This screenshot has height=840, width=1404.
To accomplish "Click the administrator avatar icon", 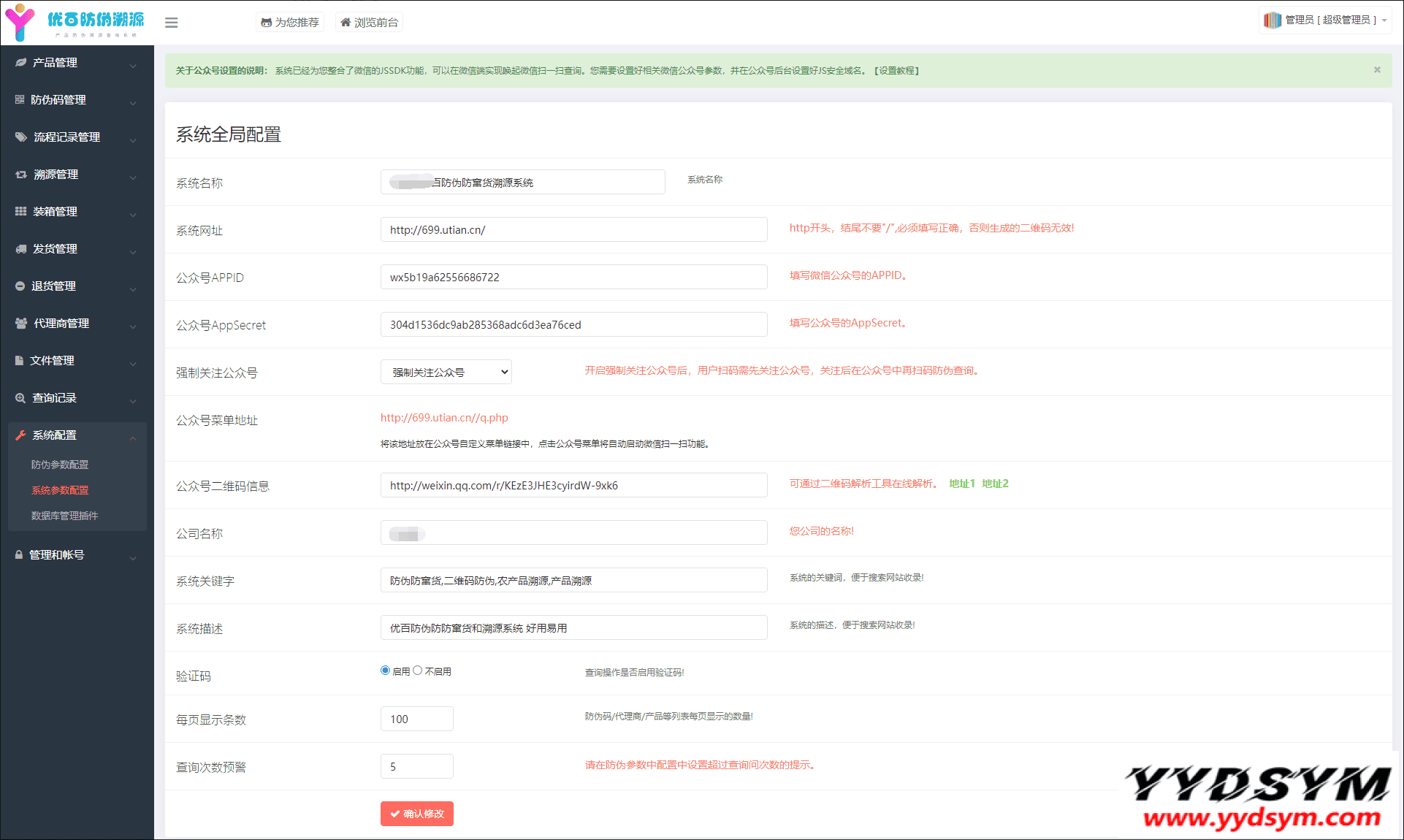I will click(1272, 20).
